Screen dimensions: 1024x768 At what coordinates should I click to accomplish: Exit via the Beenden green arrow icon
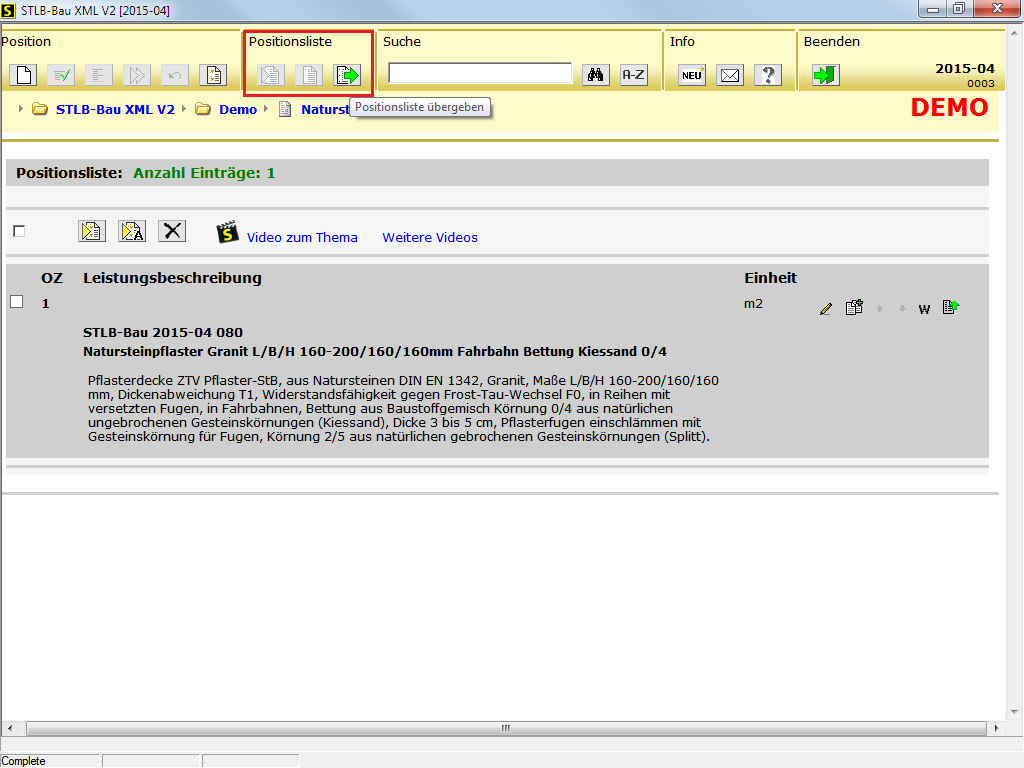(x=825, y=75)
